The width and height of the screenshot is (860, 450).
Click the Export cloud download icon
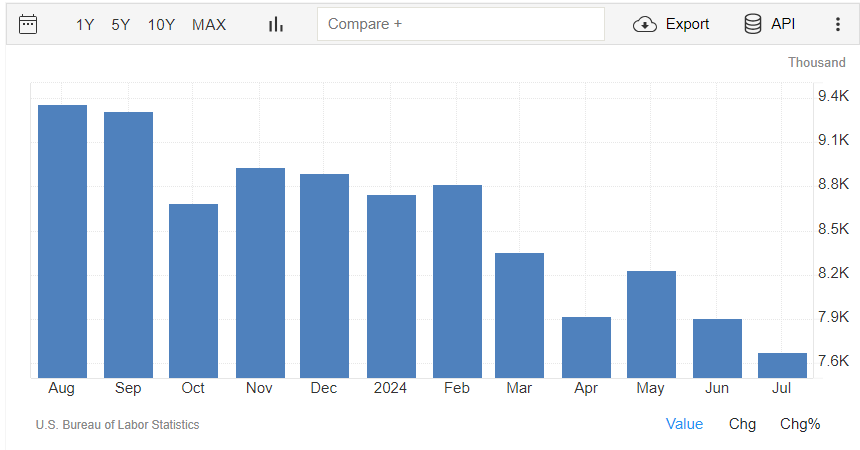point(645,24)
